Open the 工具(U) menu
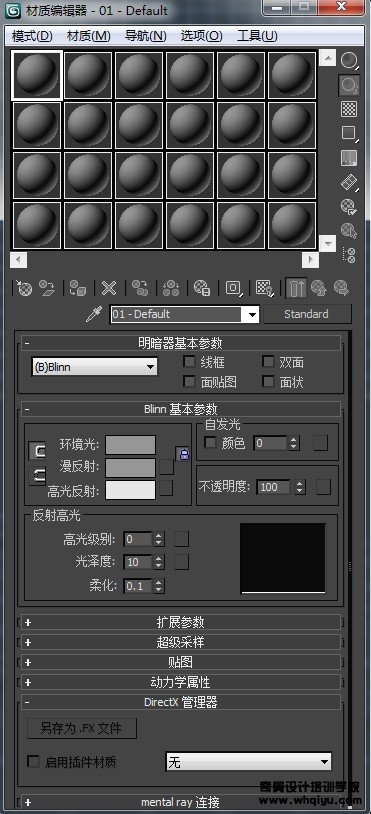371x814 pixels. [257, 36]
